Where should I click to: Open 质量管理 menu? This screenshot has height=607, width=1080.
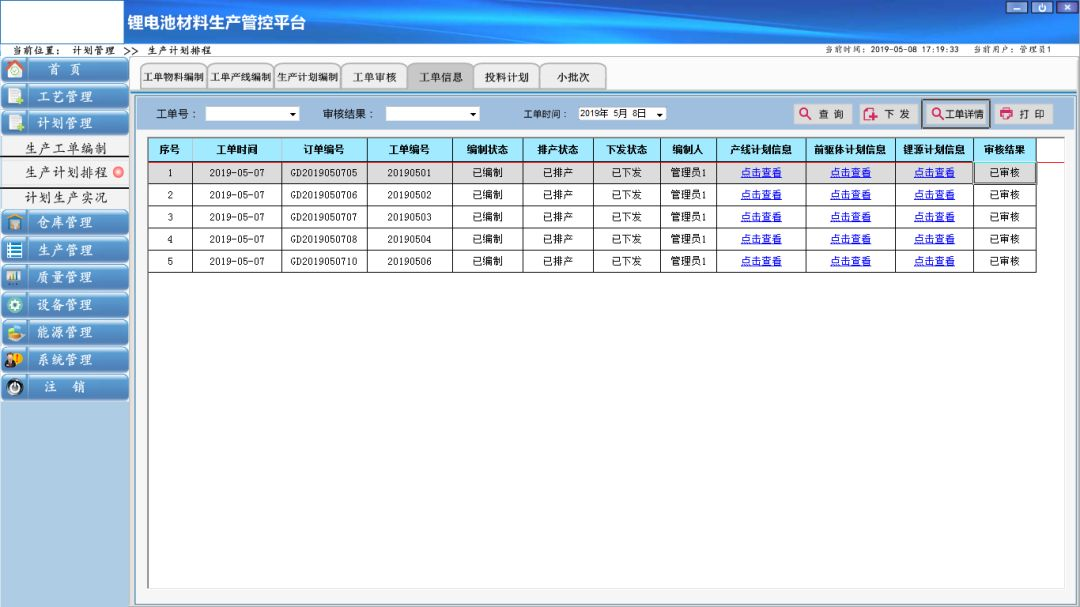[x=65, y=277]
